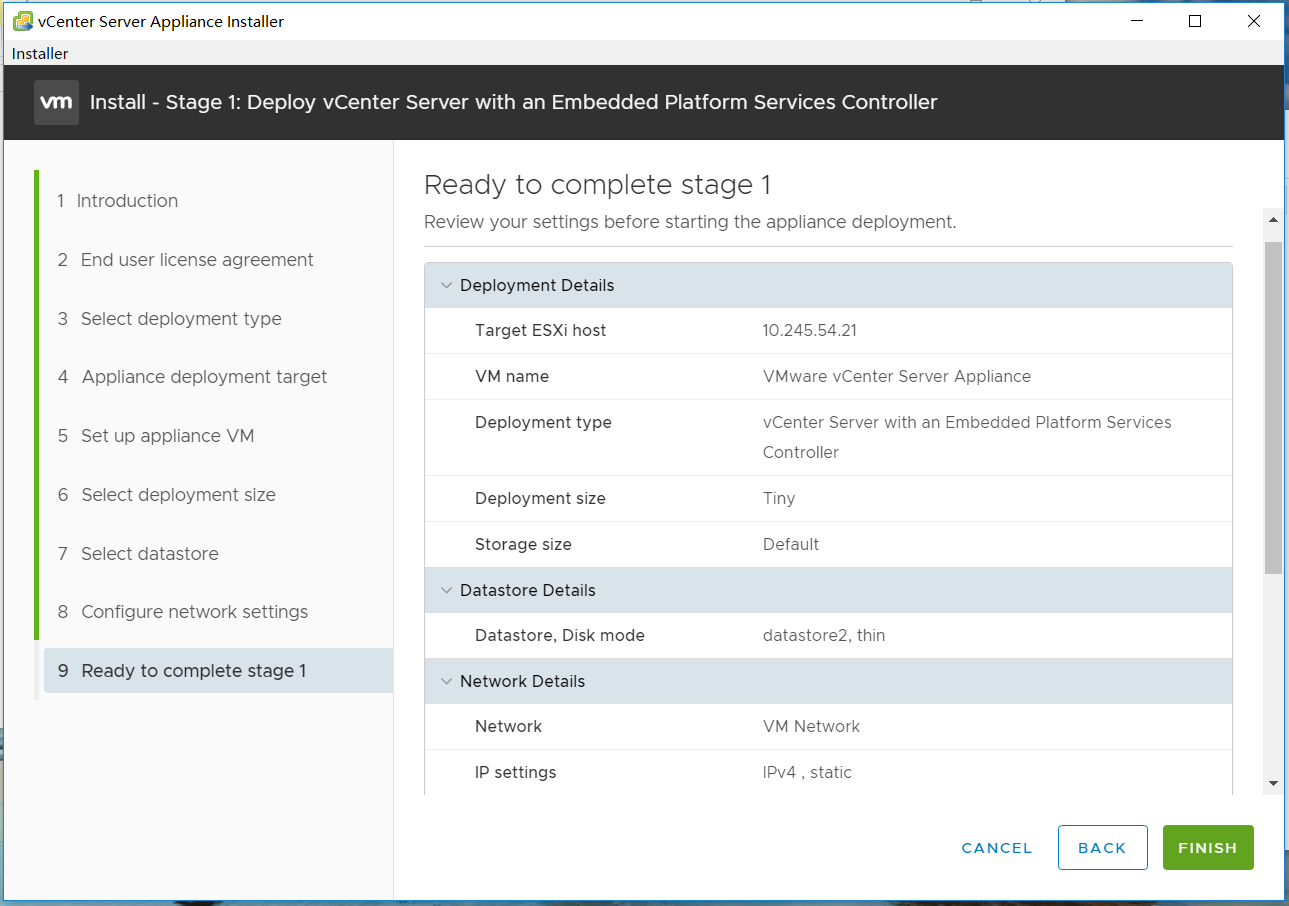The image size is (1289, 906).
Task: Click the 'Review your settings' description text
Action: click(x=690, y=222)
